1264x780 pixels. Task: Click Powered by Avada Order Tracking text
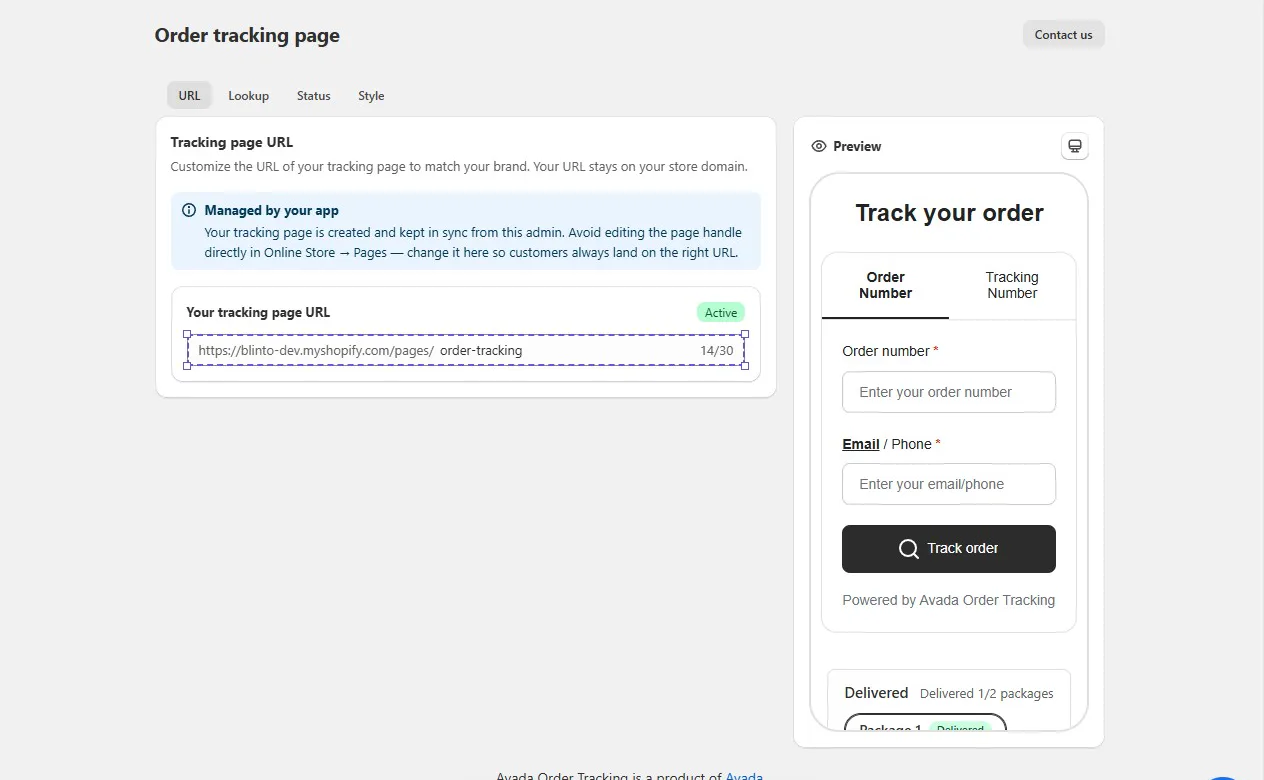click(949, 600)
